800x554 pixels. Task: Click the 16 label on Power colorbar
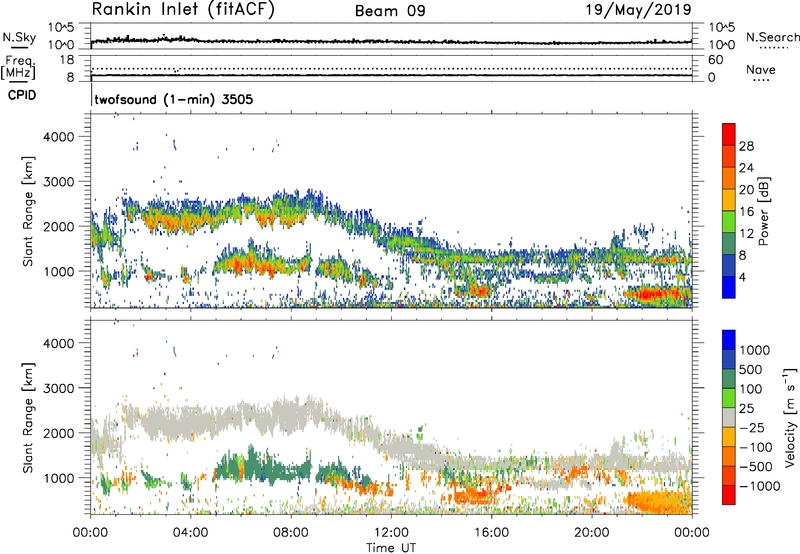tap(746, 212)
